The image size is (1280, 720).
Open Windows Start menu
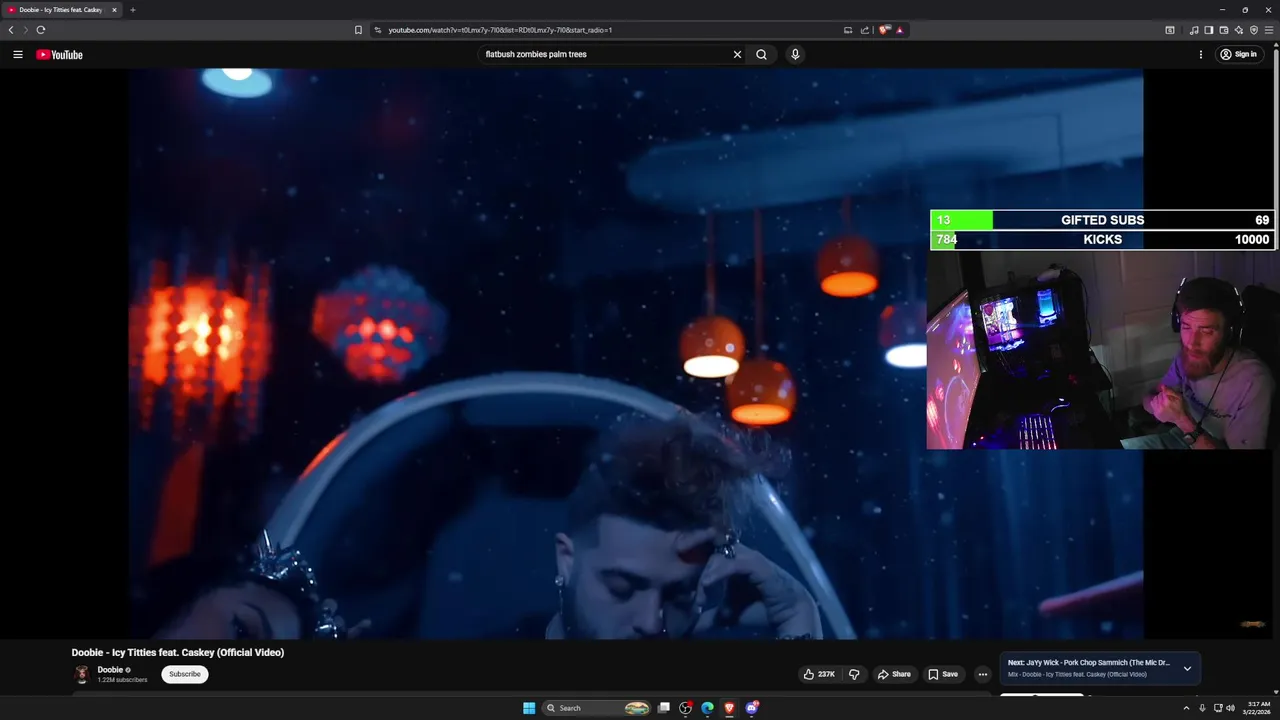coord(529,708)
